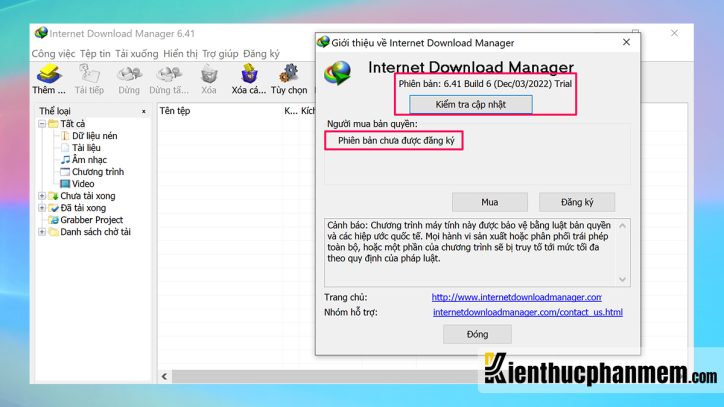Click the Thêm (Add URL) toolbar icon
Screen dimensions: 724x407
(x=49, y=74)
